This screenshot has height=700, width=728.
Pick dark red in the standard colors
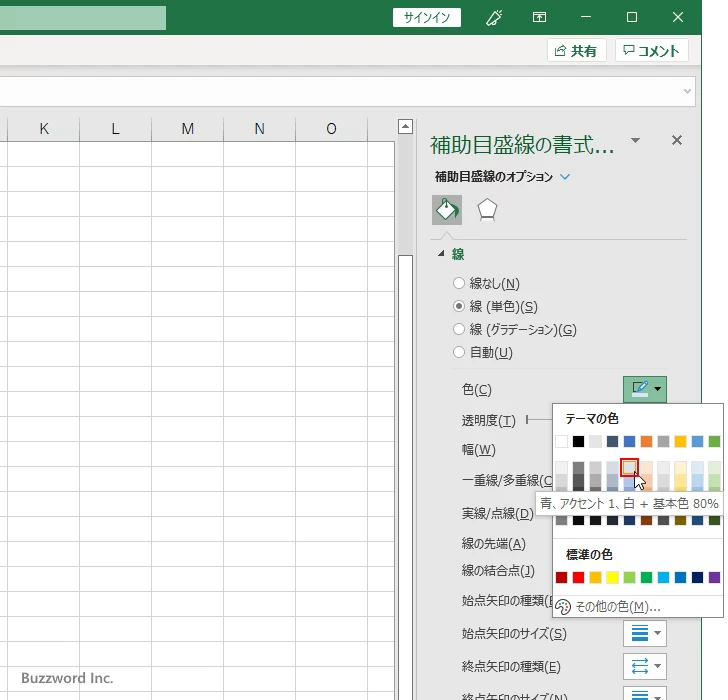tap(561, 577)
